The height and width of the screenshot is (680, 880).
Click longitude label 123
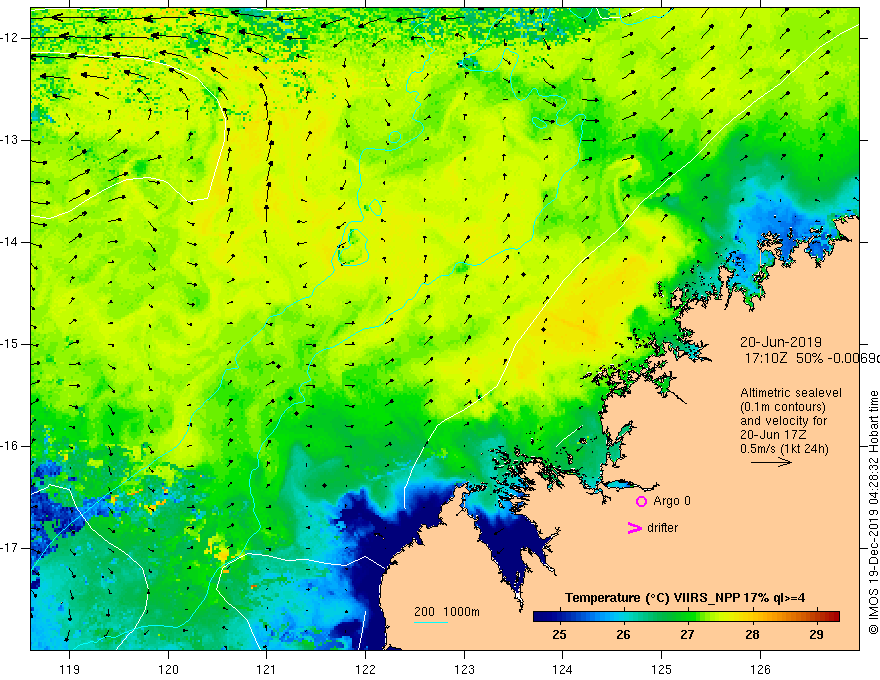pyautogui.click(x=464, y=669)
